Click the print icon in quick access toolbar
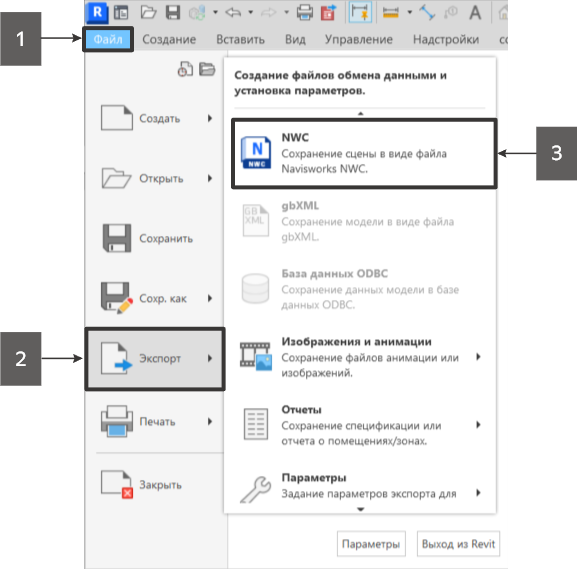 point(305,13)
